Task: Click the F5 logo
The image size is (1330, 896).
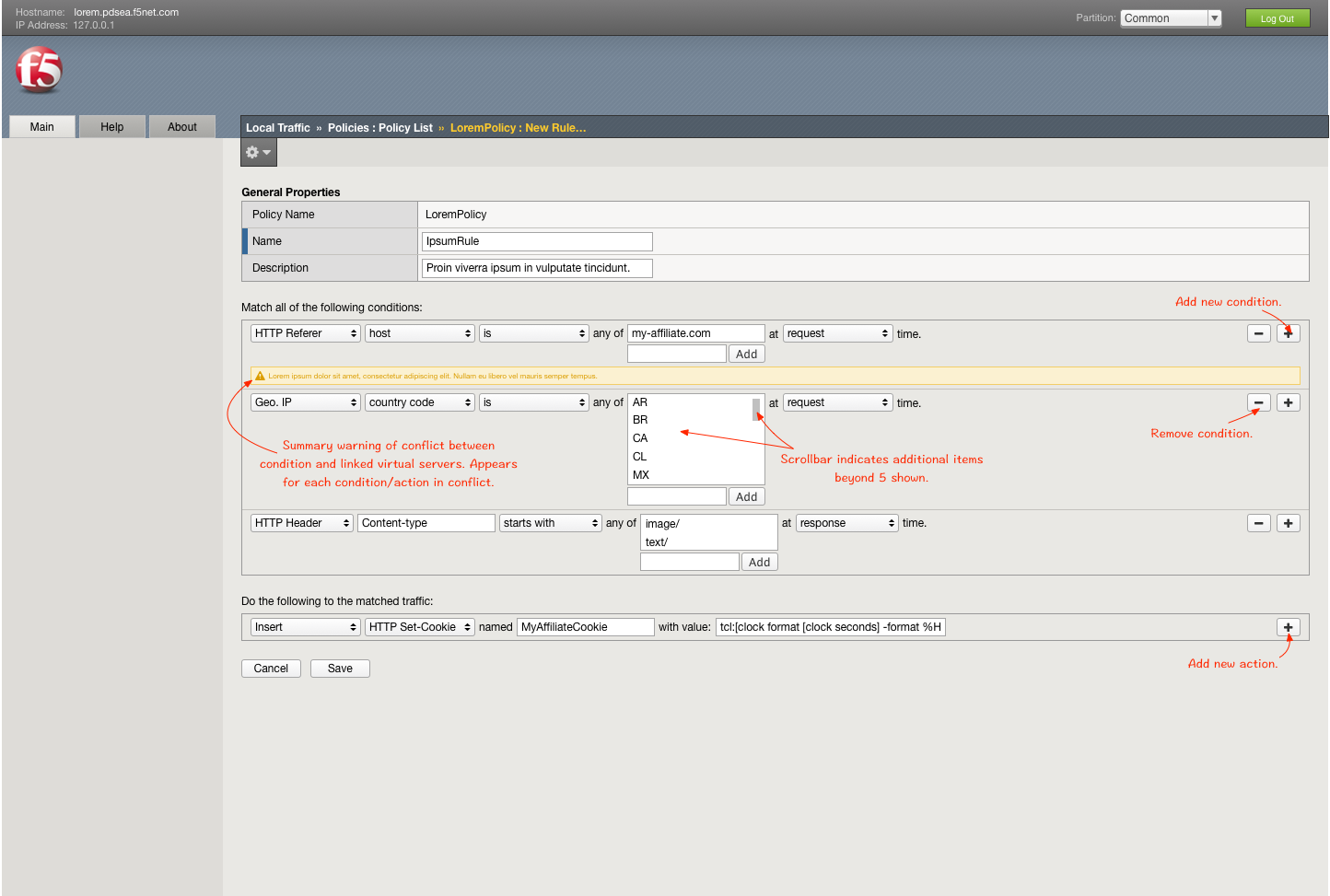Action: 39,71
